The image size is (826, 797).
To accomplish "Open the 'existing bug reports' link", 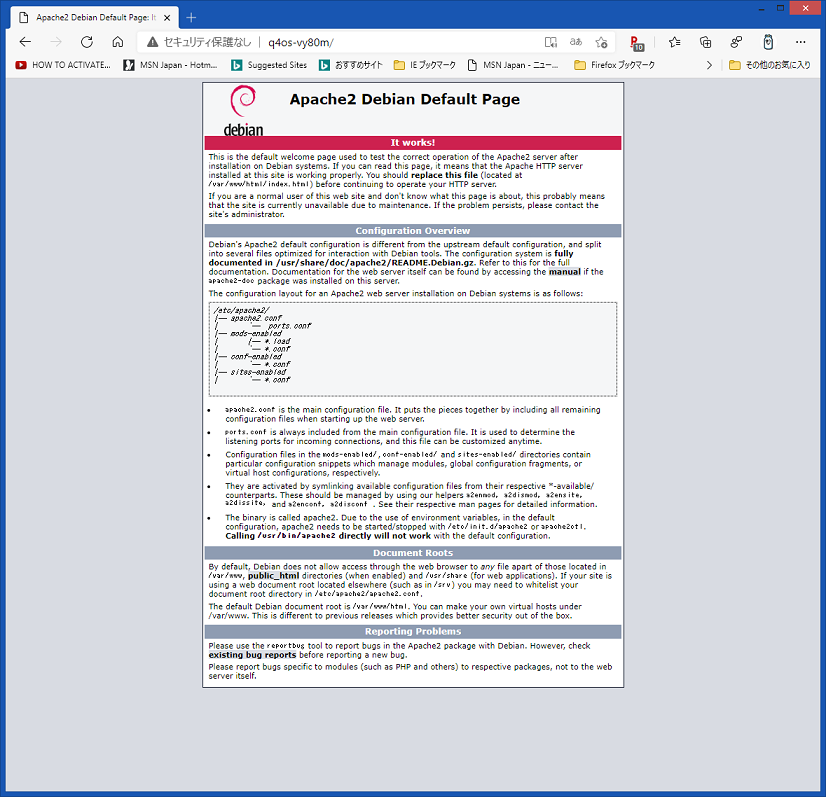I will [x=252, y=655].
